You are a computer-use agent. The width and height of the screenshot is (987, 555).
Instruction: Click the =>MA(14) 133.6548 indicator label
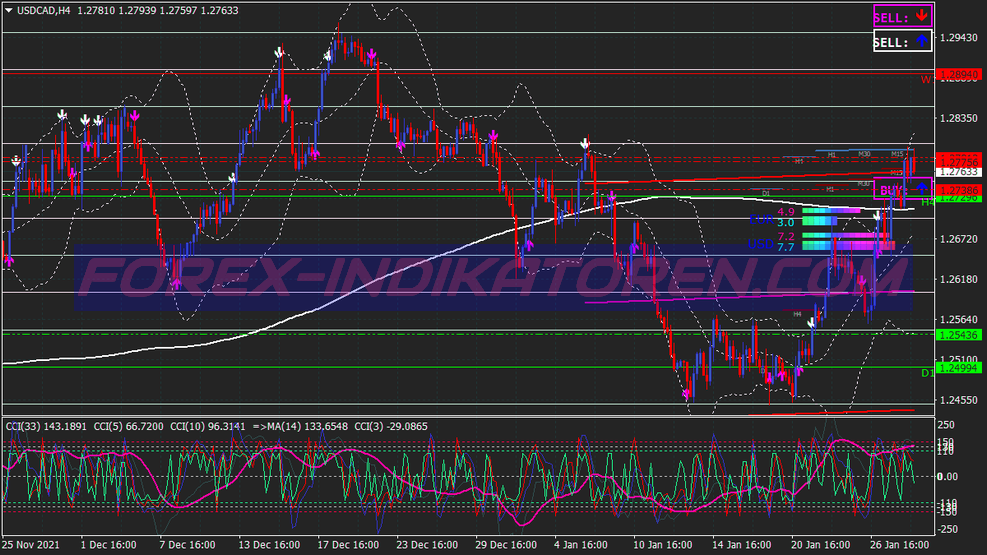tap(300, 427)
